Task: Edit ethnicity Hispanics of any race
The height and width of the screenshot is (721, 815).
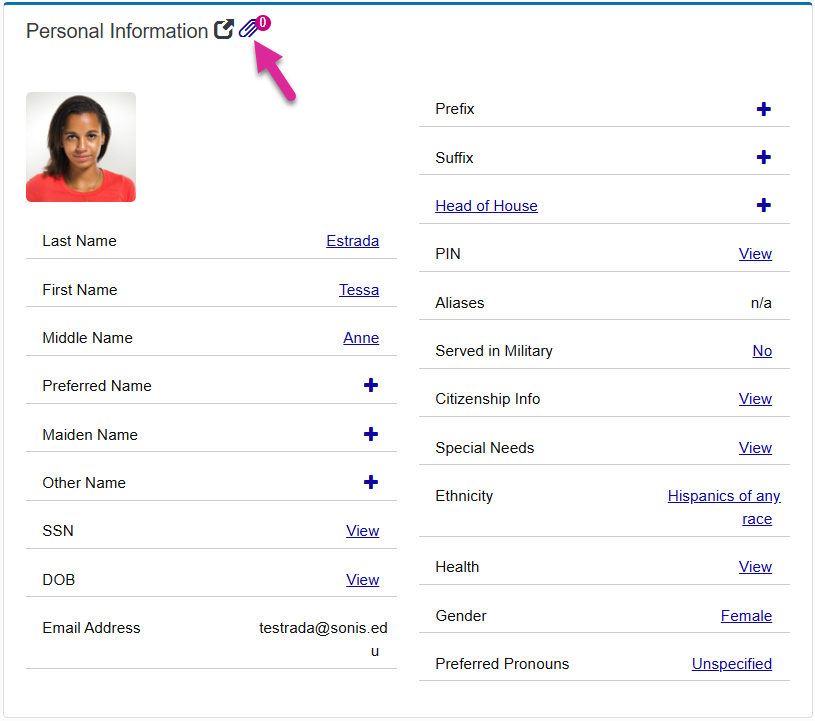Action: click(x=724, y=496)
